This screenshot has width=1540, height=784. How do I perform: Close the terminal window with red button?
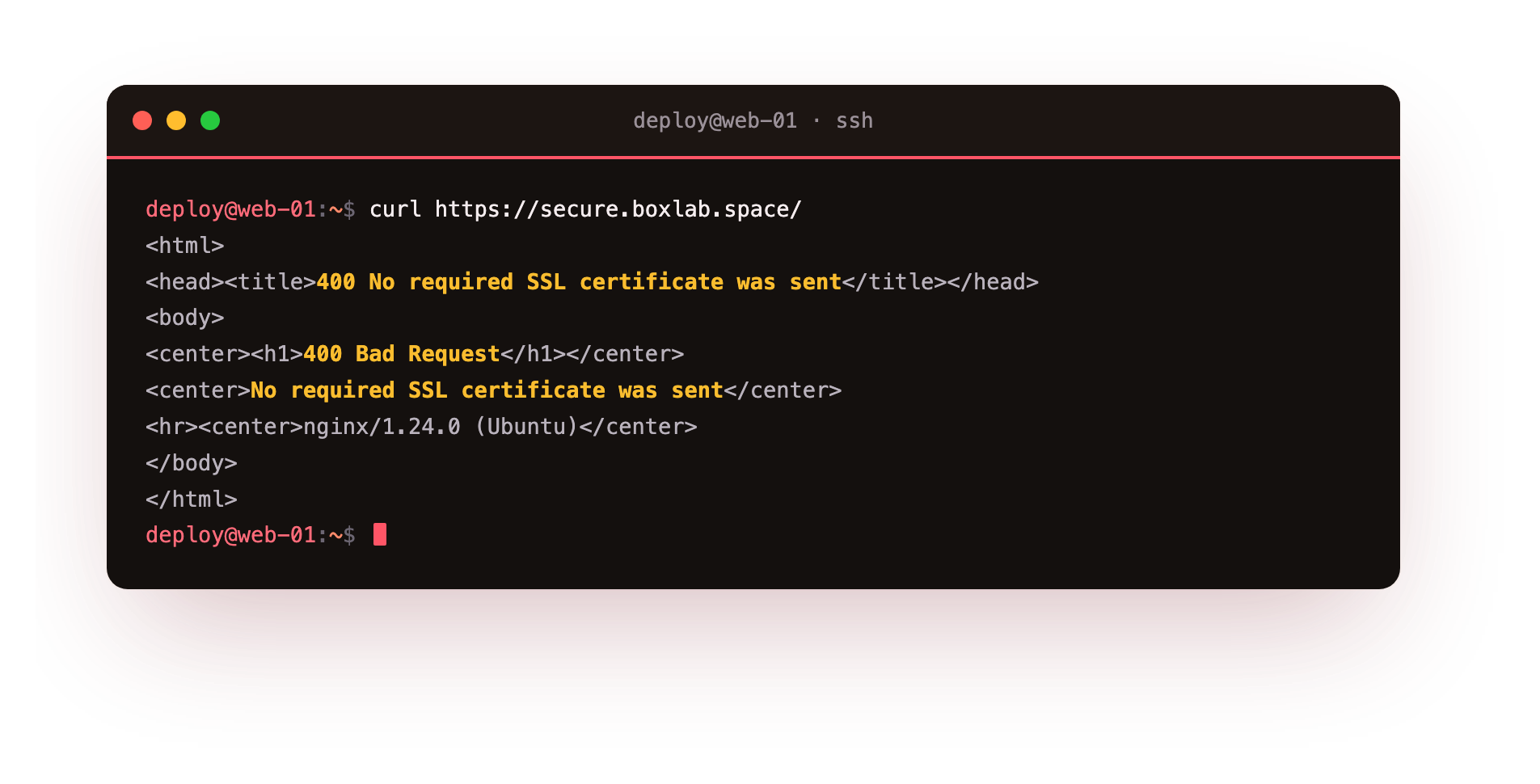(142, 120)
